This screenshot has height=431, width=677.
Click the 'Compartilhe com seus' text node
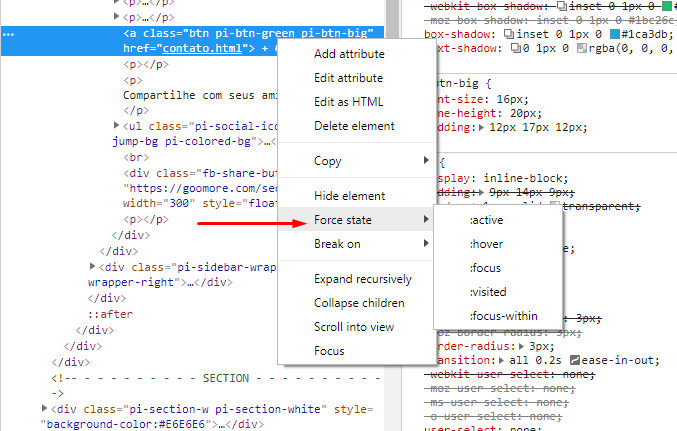[200, 95]
